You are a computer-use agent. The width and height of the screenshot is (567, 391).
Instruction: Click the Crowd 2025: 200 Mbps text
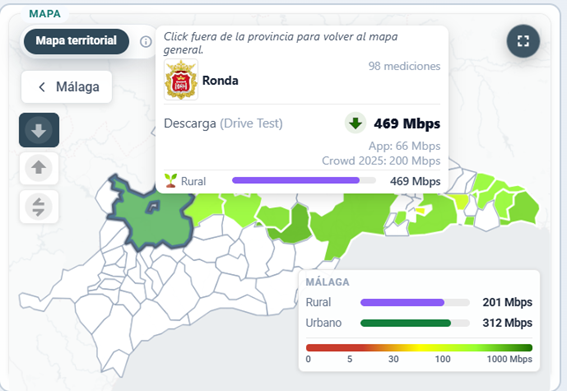(381, 161)
